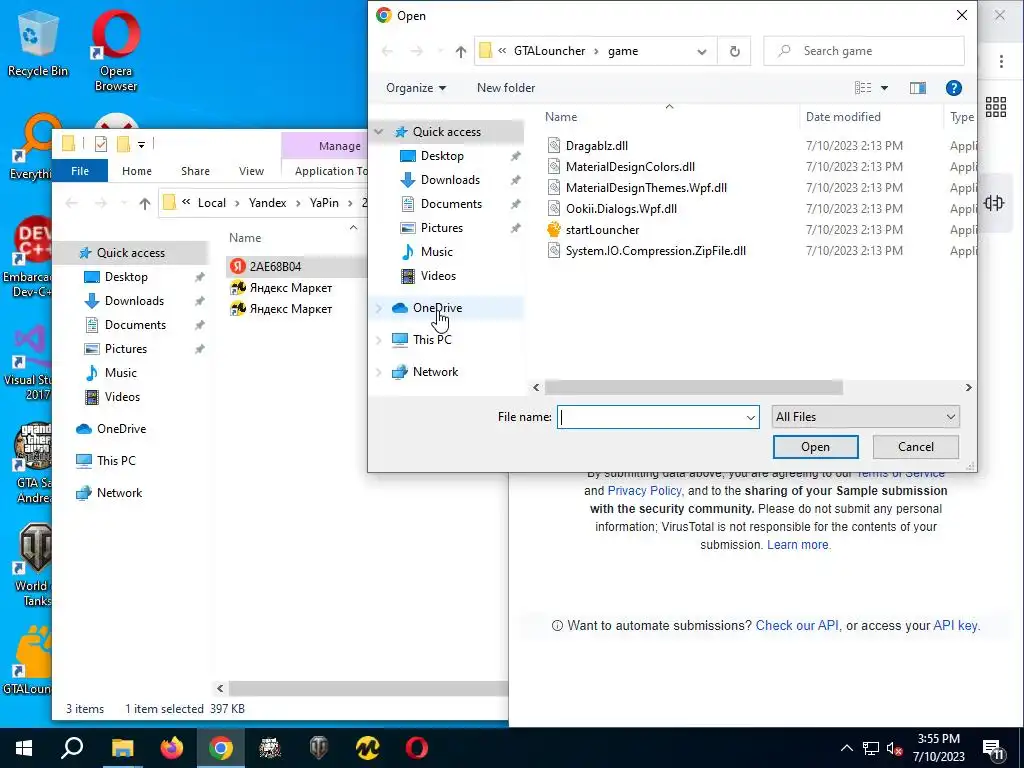The image size is (1024, 768).
Task: Select Documents in Open dialog sidebar
Action: click(x=451, y=204)
